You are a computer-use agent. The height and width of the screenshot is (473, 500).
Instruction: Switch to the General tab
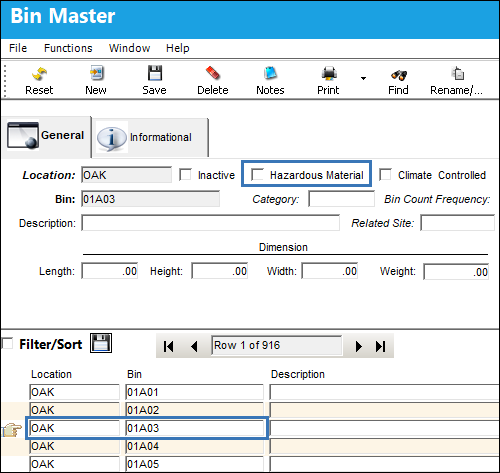point(46,137)
